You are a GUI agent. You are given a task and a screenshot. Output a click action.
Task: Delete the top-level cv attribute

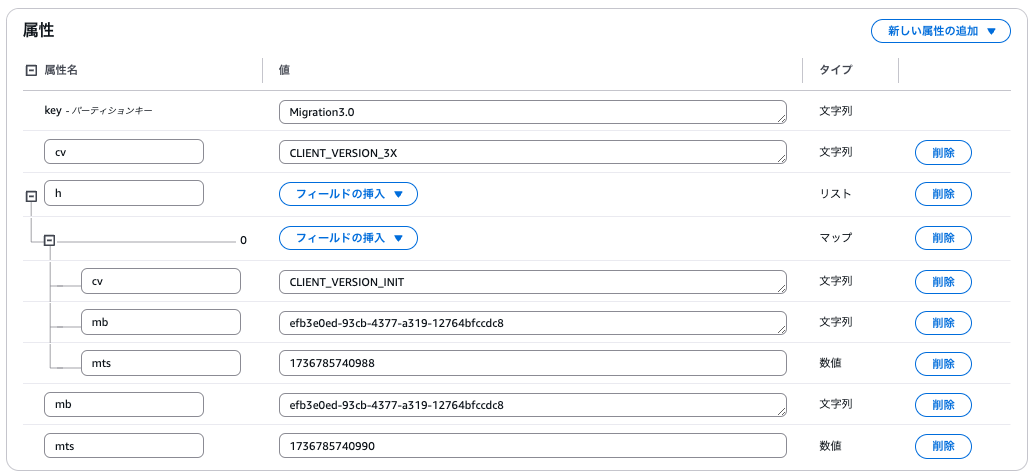(x=943, y=152)
